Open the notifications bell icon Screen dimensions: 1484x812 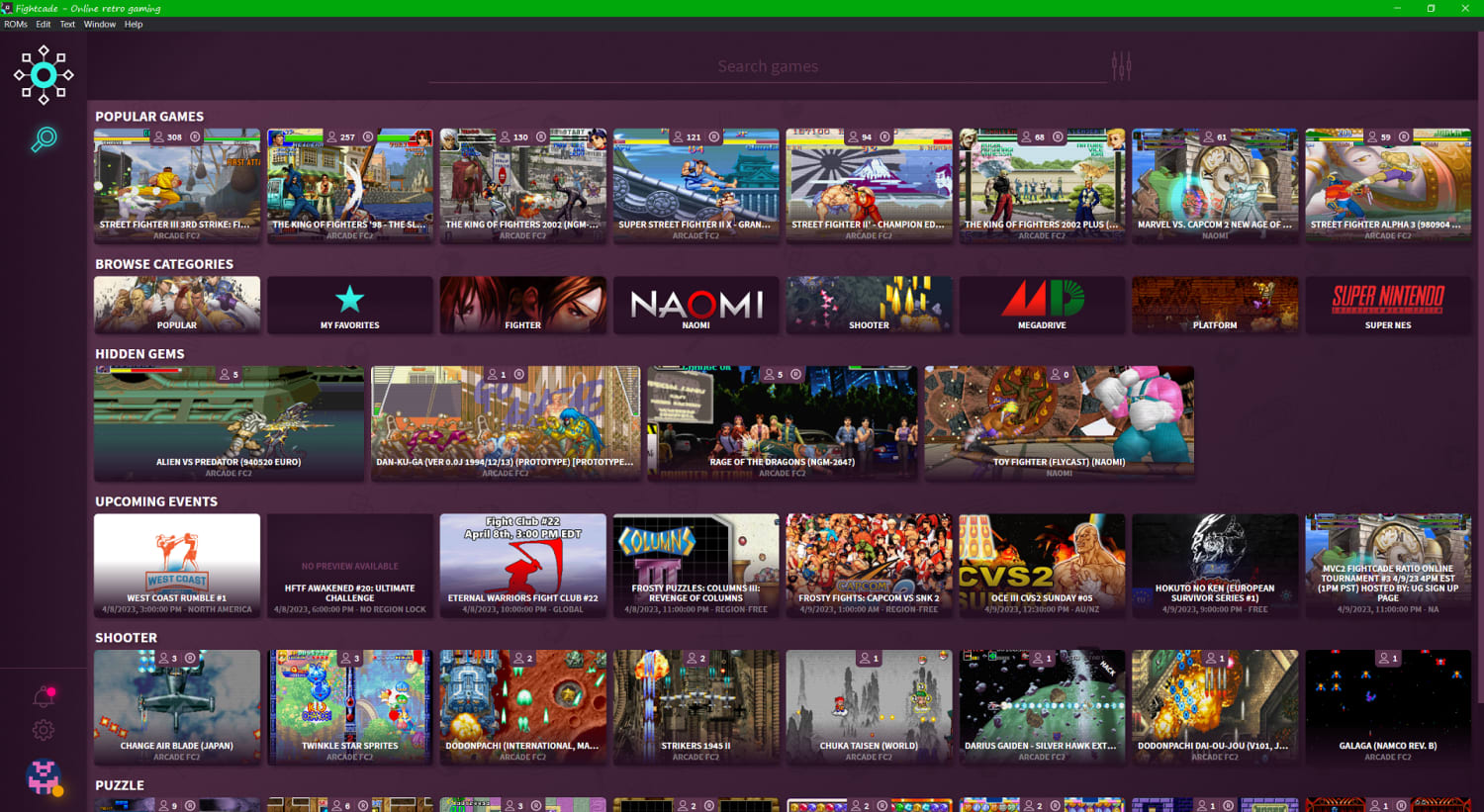[x=44, y=696]
